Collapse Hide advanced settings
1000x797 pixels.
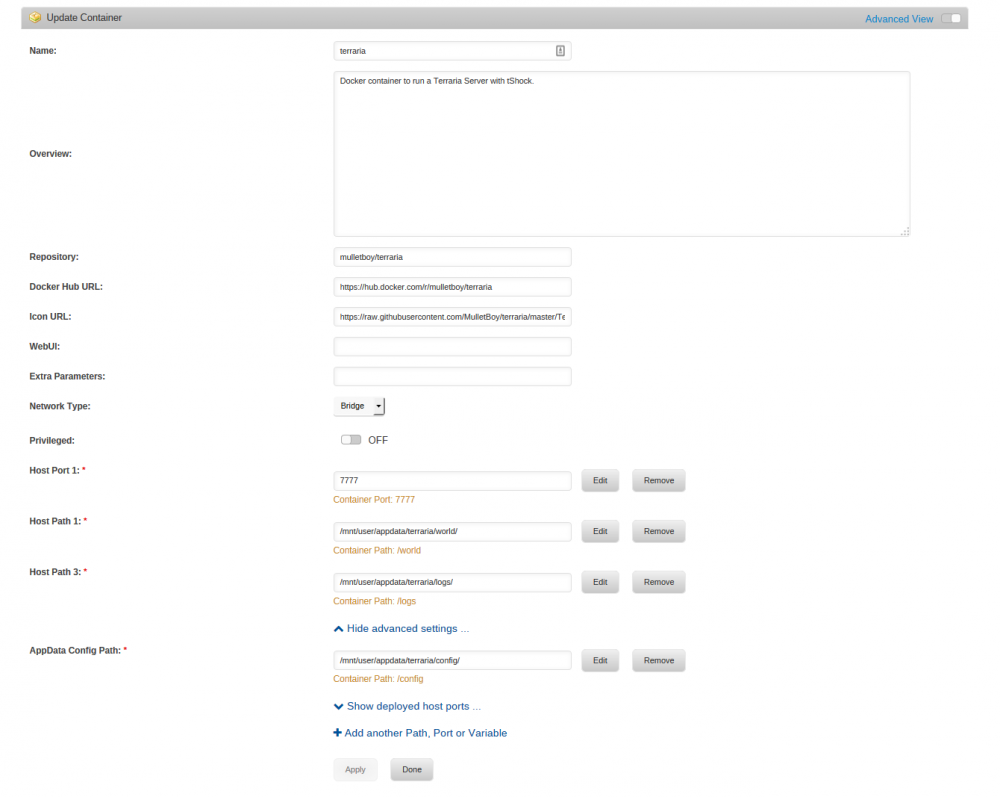click(x=401, y=629)
